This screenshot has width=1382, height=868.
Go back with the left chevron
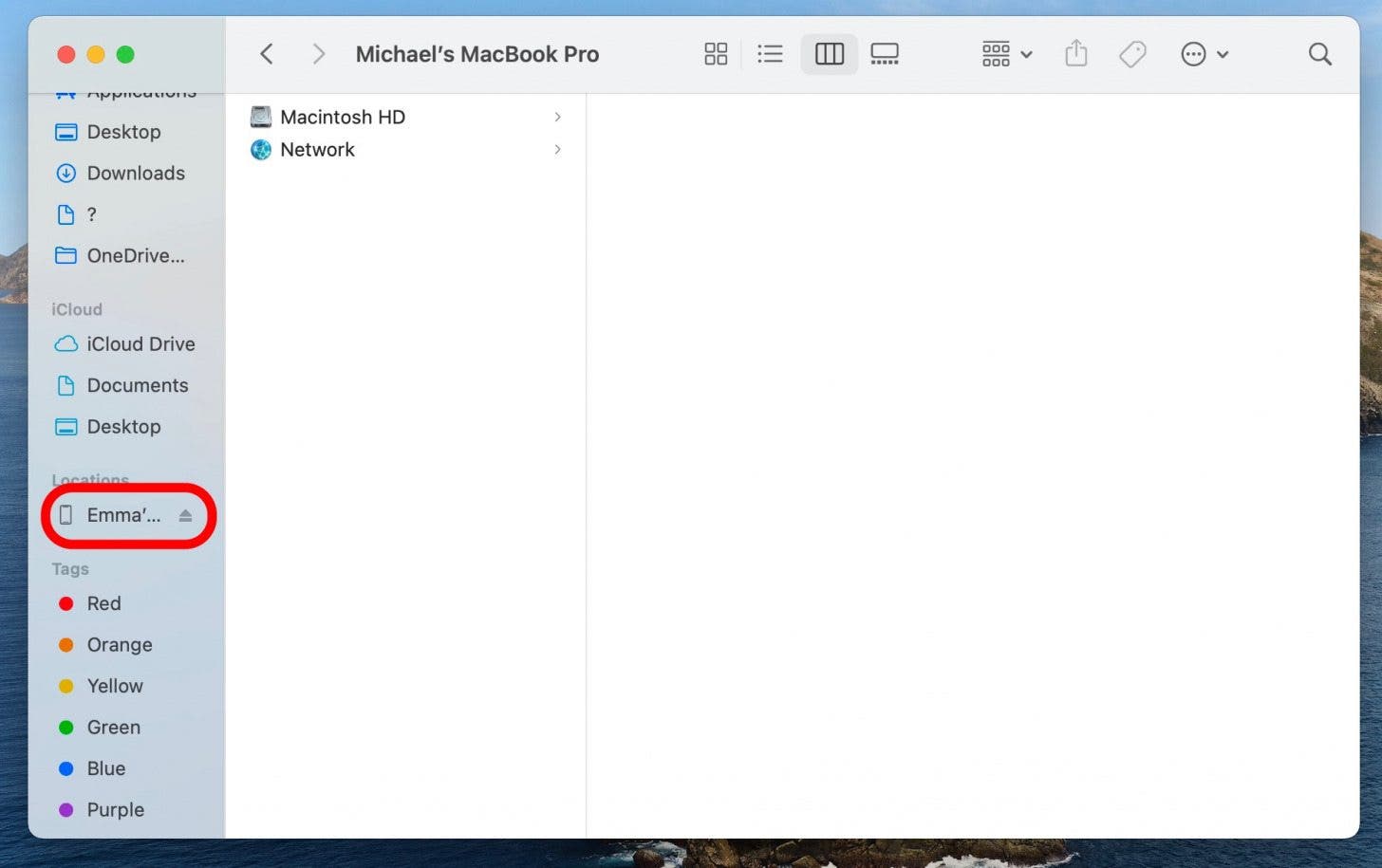pyautogui.click(x=267, y=54)
